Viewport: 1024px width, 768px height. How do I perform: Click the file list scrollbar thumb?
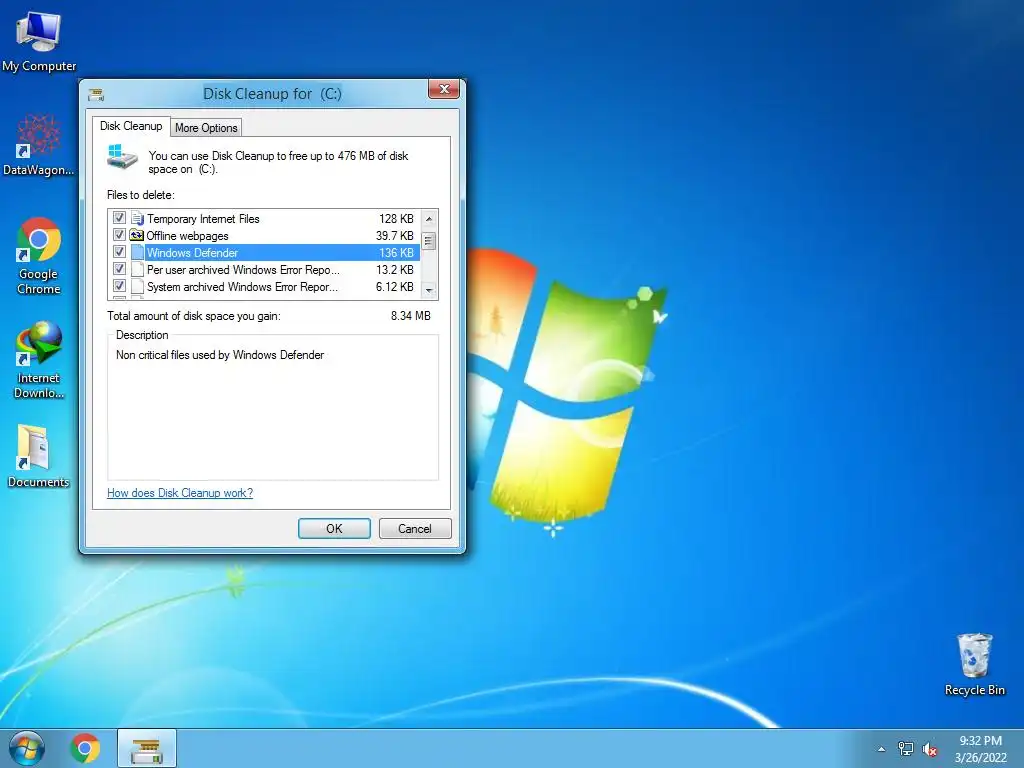[x=429, y=241]
